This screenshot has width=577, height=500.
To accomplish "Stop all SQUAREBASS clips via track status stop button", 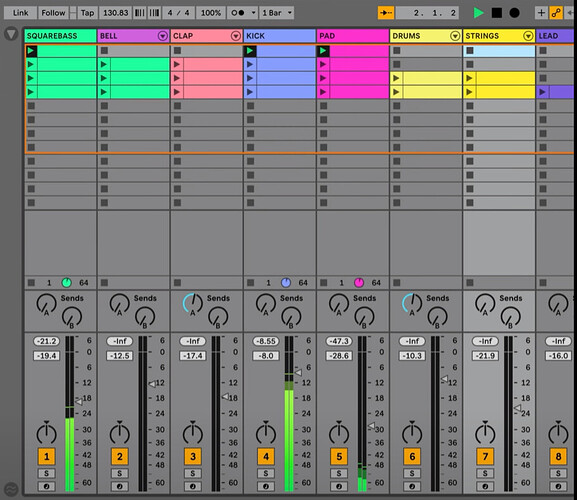I will [31, 283].
